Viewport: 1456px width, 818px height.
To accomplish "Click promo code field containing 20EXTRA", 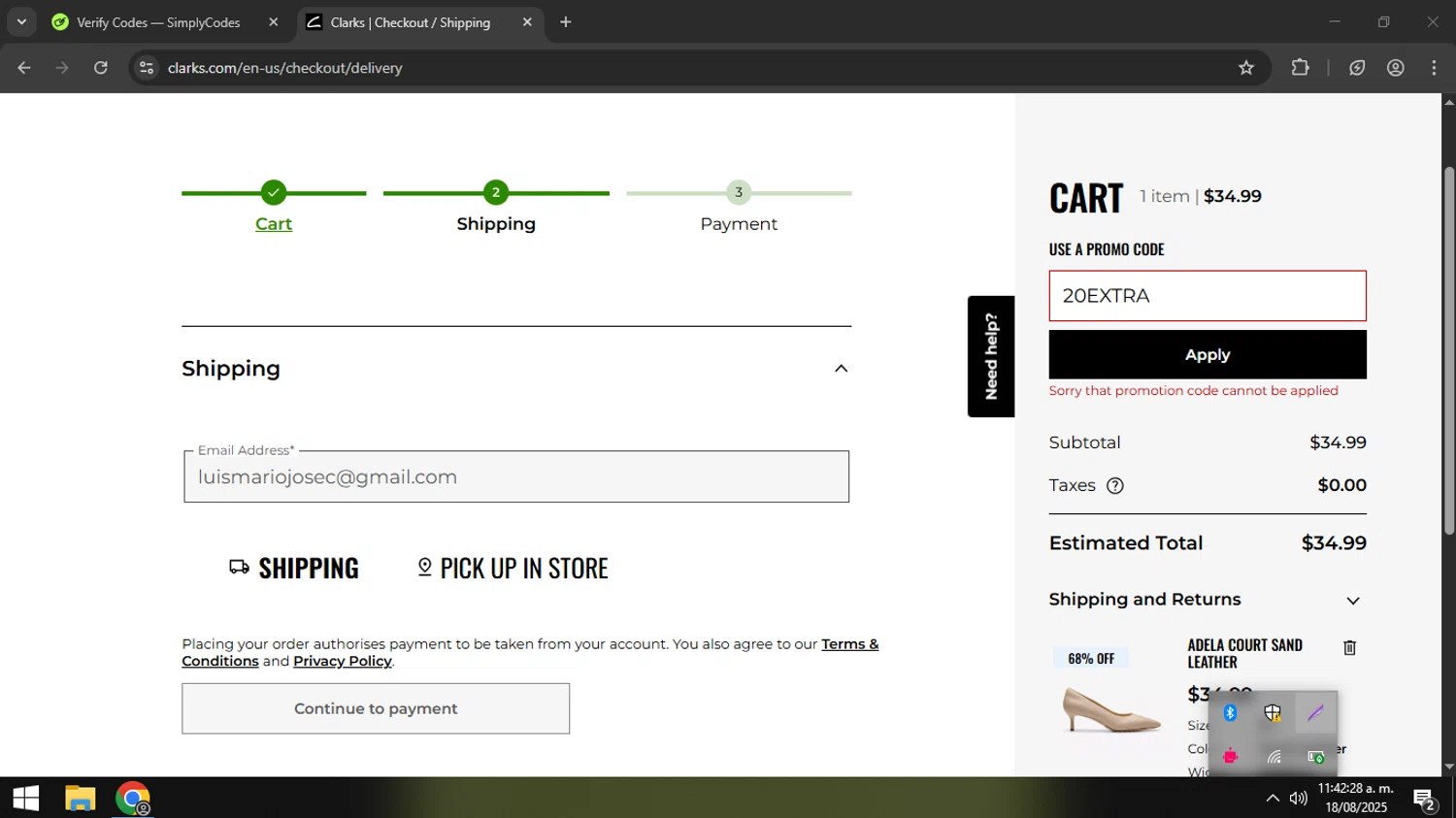I will tap(1208, 296).
